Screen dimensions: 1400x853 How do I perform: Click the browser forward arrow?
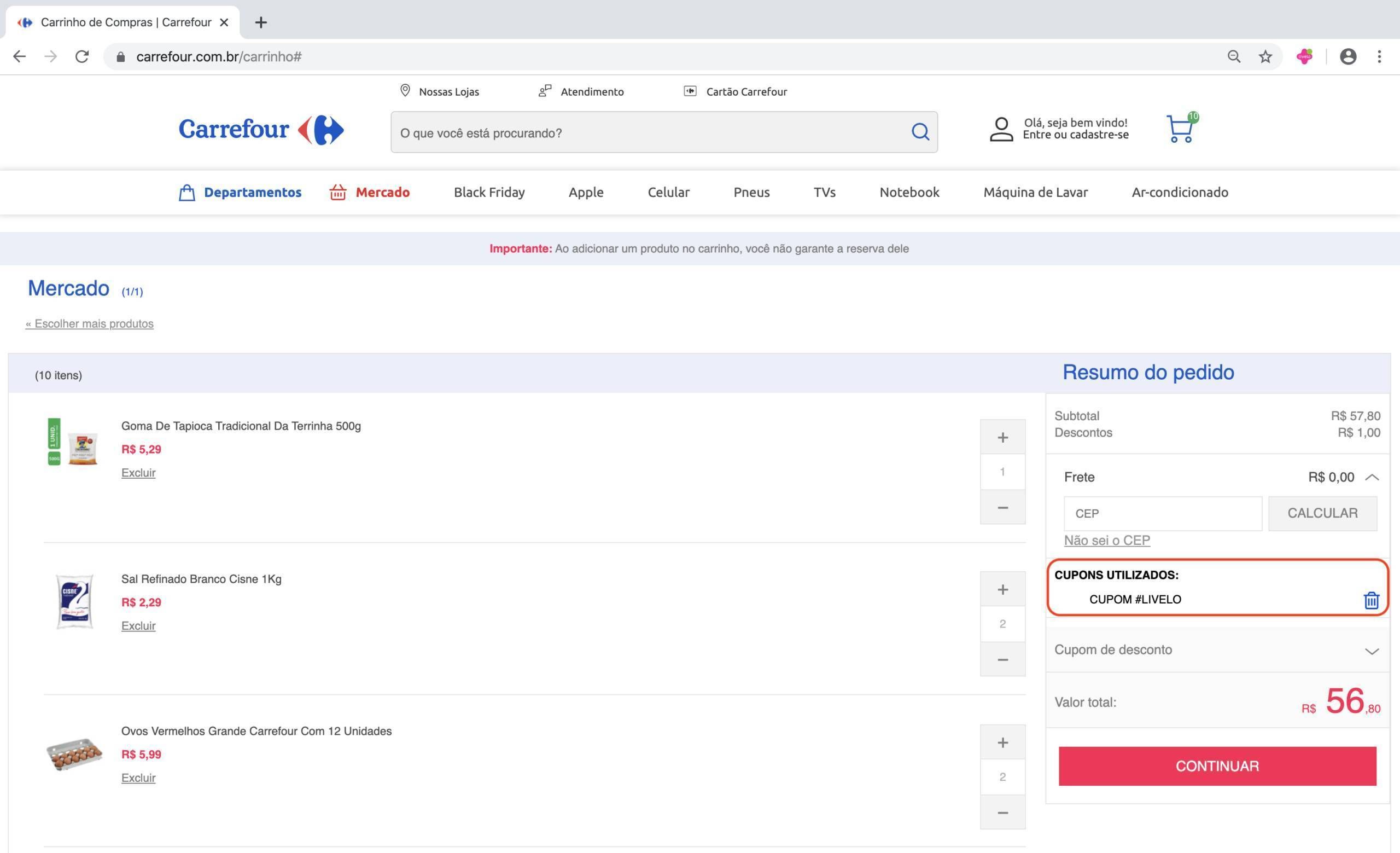[50, 56]
